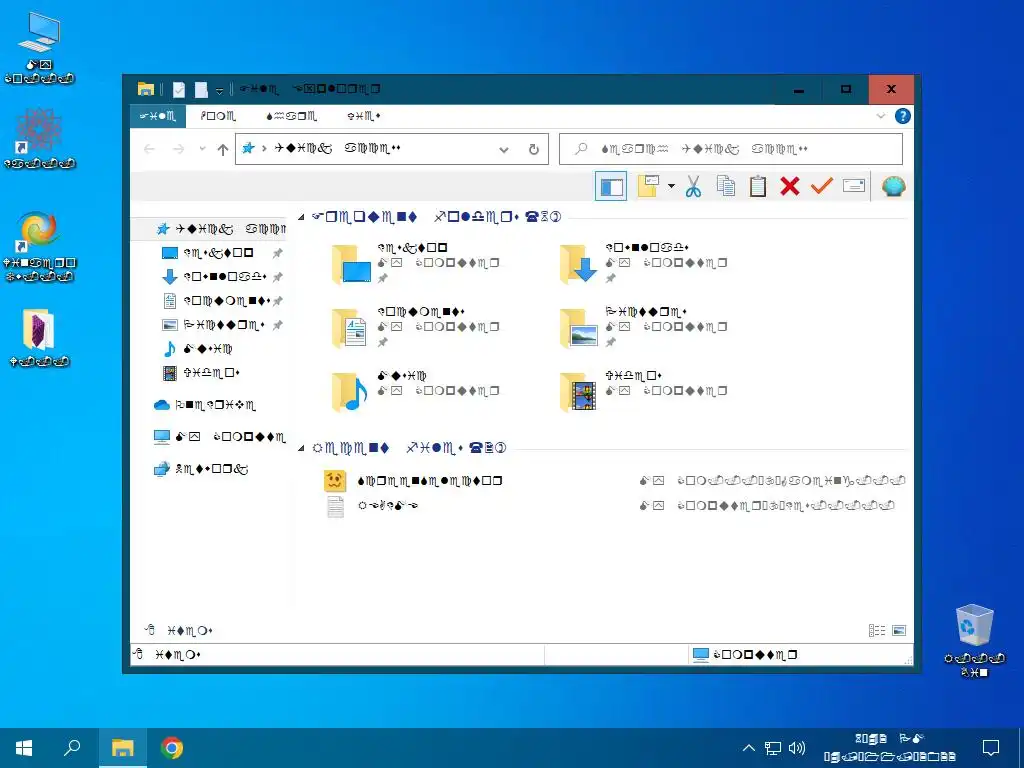Open the address bar history dropdown chevron
Screen dimensions: 1024x768
pos(504,150)
